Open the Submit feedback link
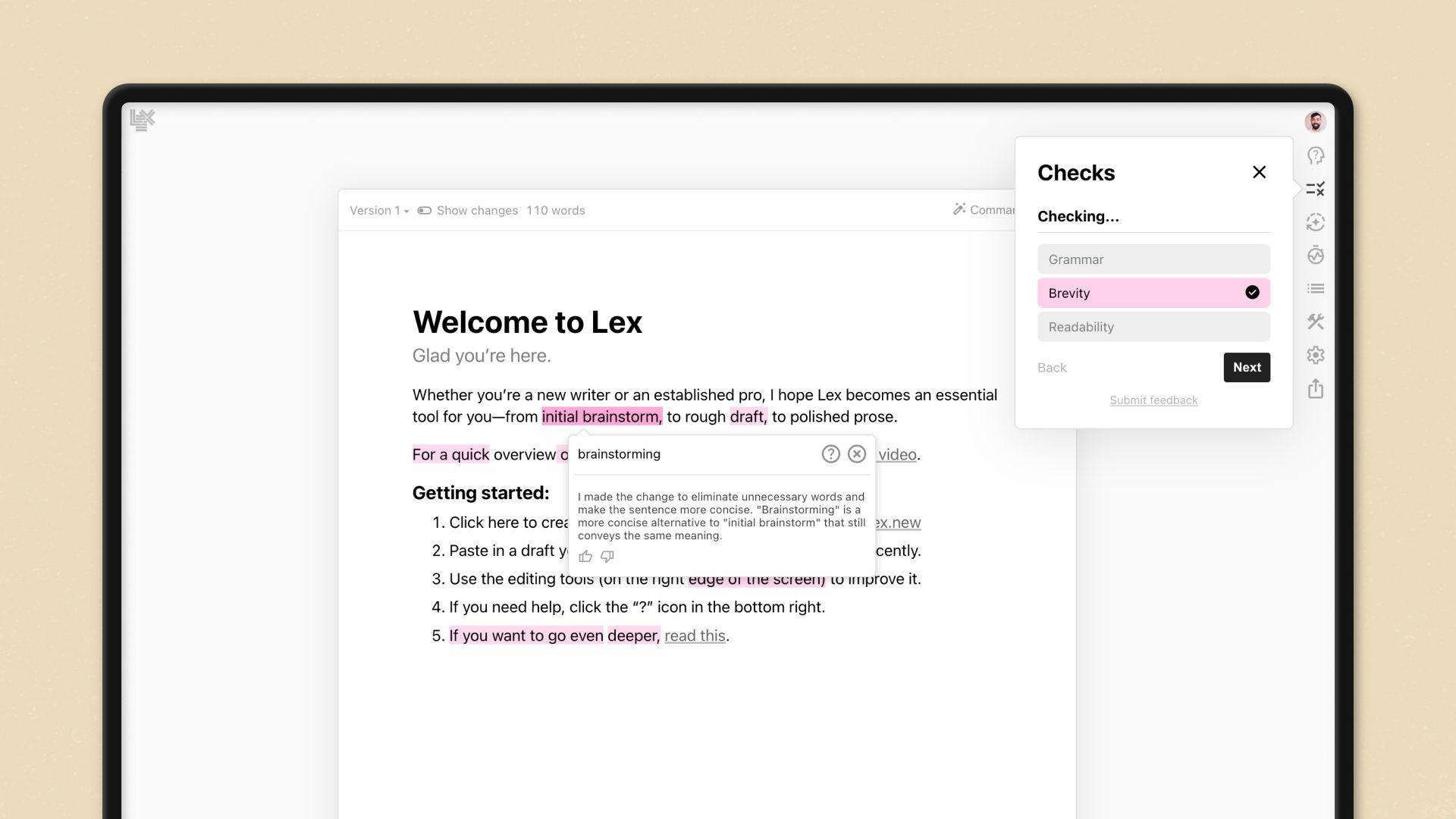The width and height of the screenshot is (1456, 819). [x=1153, y=400]
